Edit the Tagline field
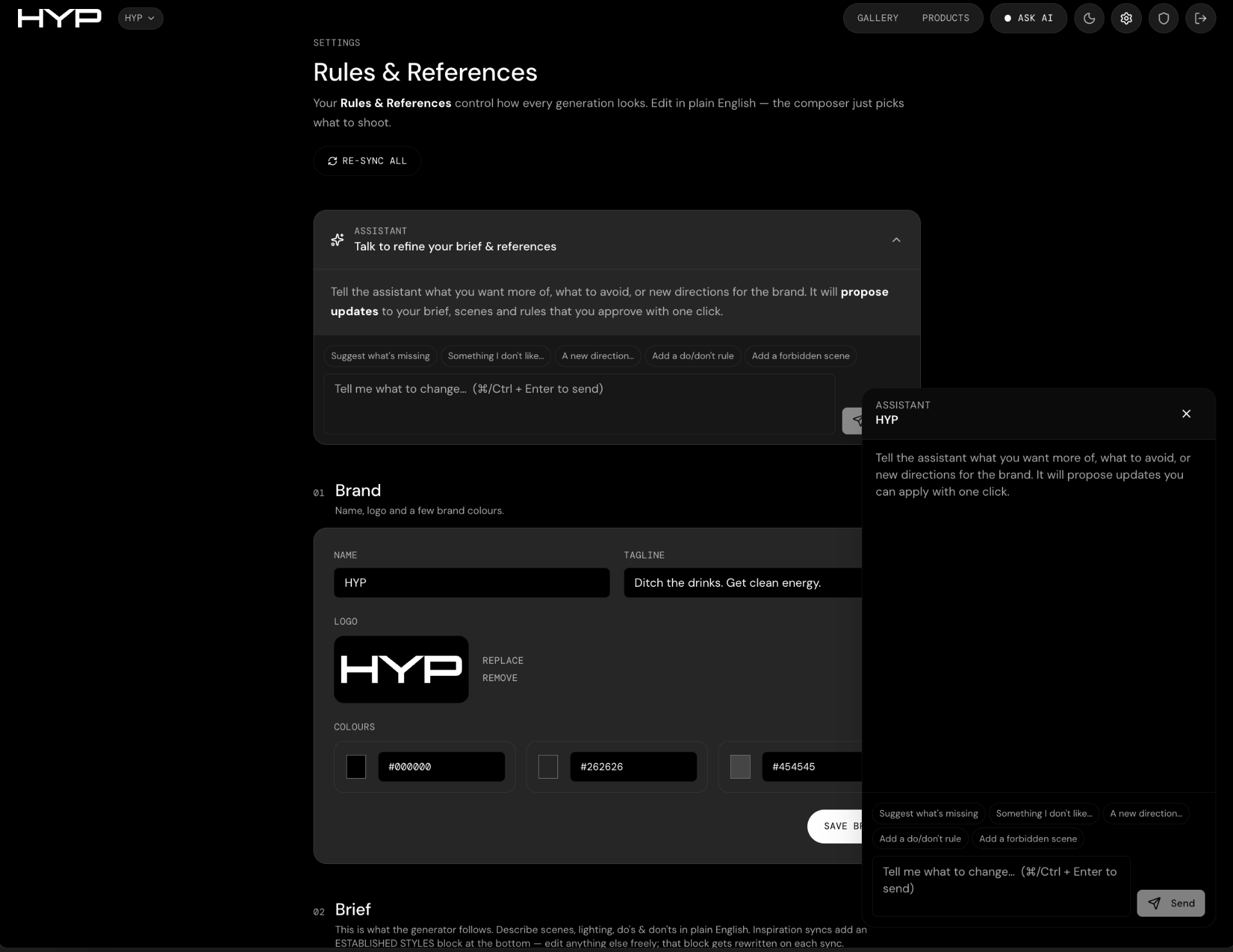Screen dimensions: 1233x952 tap(742, 582)
